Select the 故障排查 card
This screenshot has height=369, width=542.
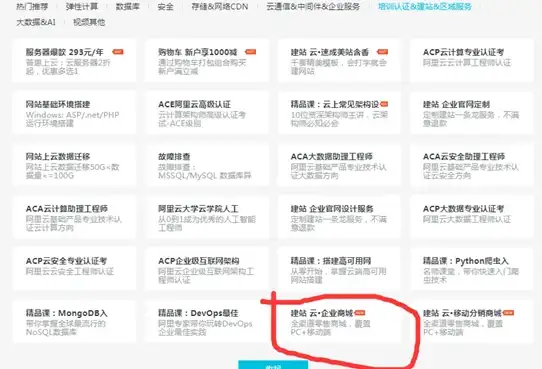coord(207,165)
